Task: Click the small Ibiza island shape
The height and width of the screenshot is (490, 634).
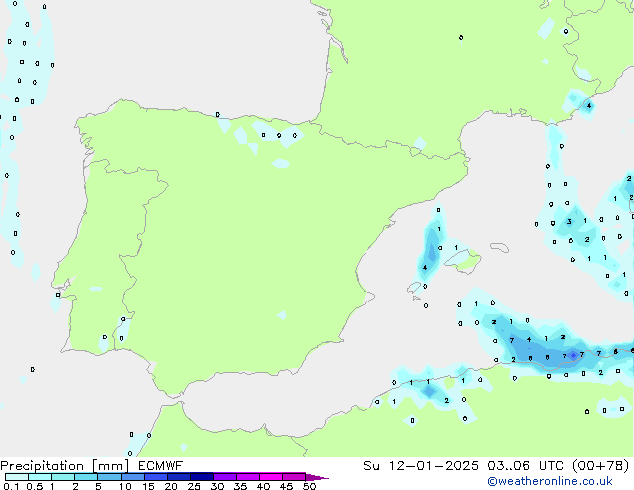Action: tap(415, 288)
